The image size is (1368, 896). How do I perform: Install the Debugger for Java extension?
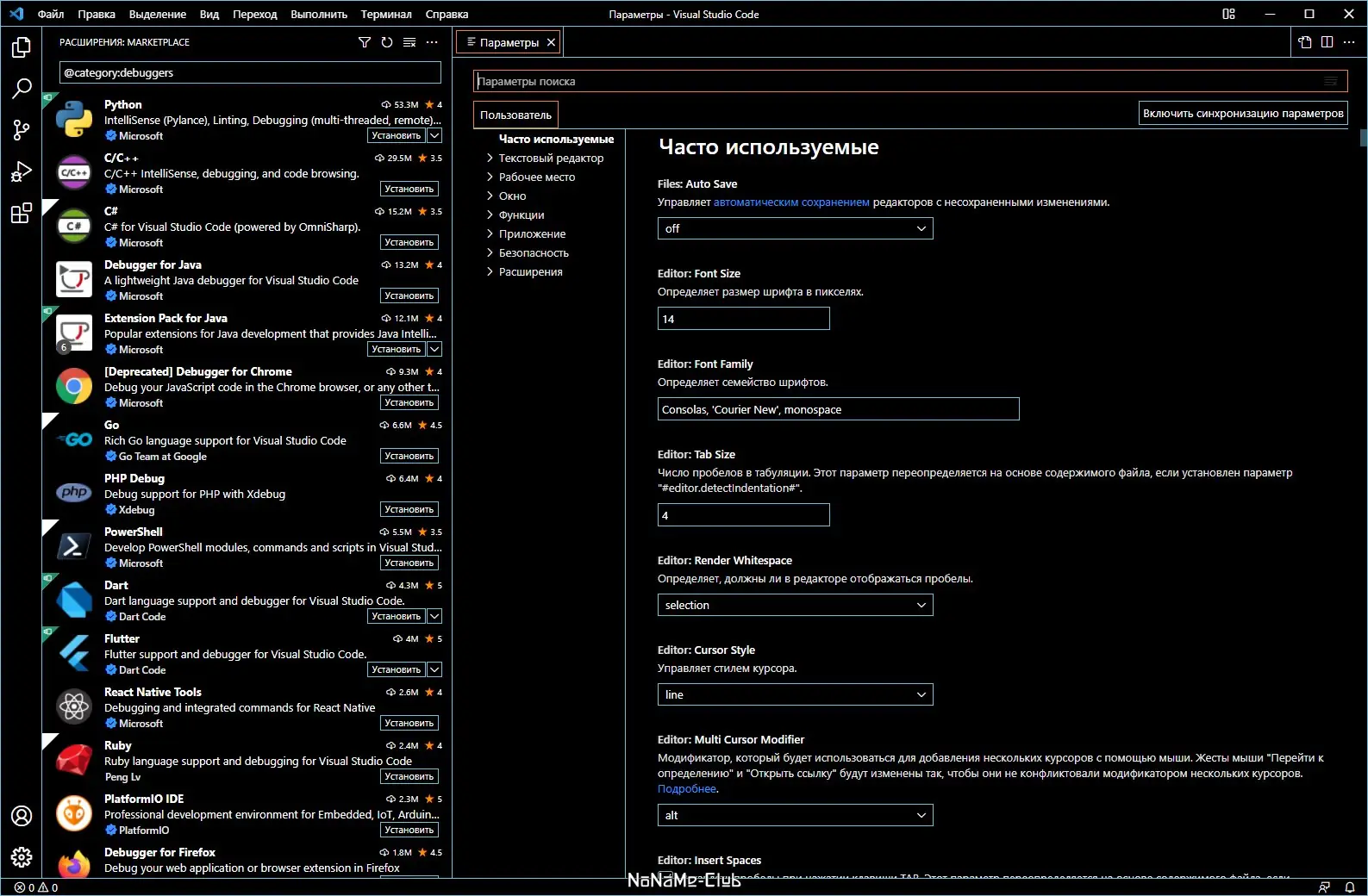(x=409, y=296)
